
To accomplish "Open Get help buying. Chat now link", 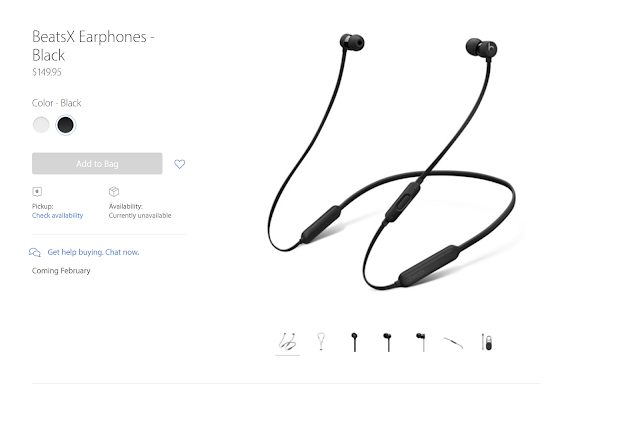I will [x=93, y=252].
